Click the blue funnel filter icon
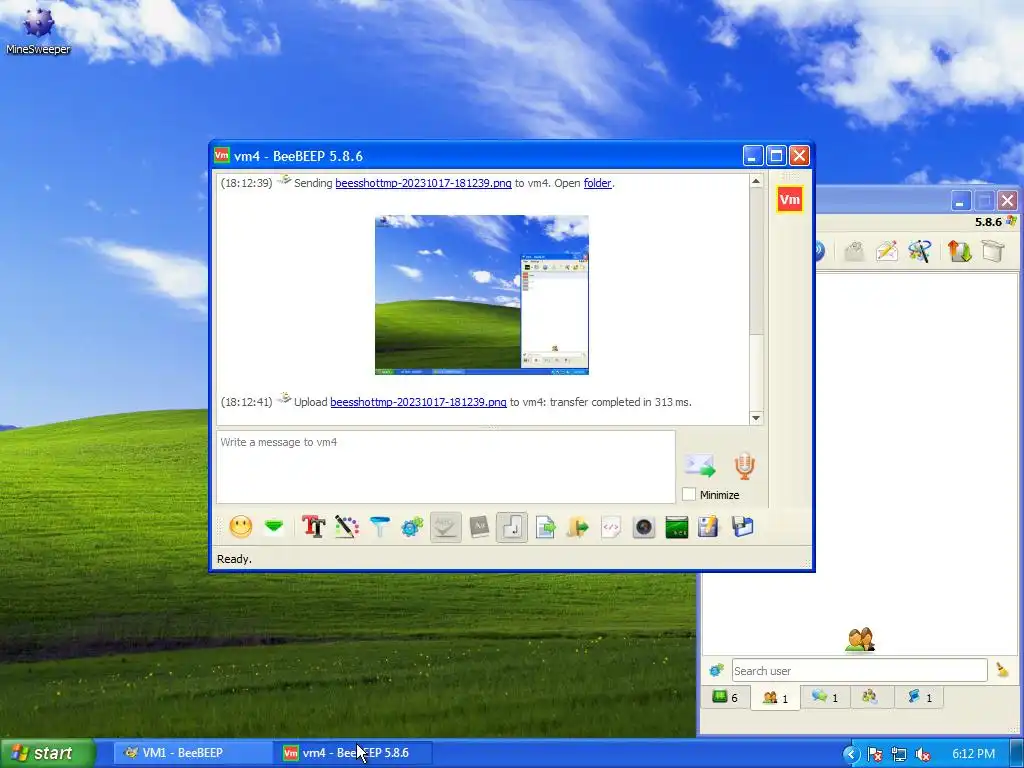The image size is (1024, 768). [x=379, y=526]
